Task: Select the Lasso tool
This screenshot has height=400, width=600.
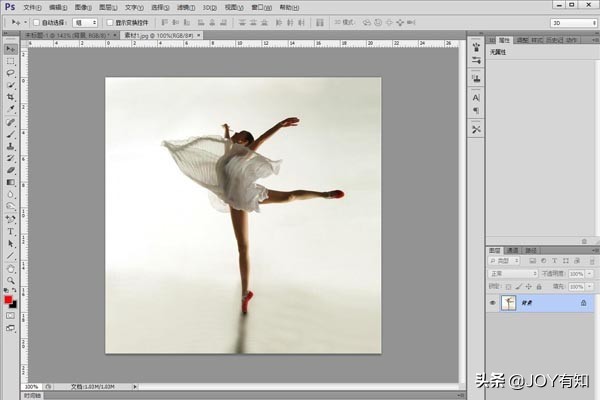Action: [10, 73]
